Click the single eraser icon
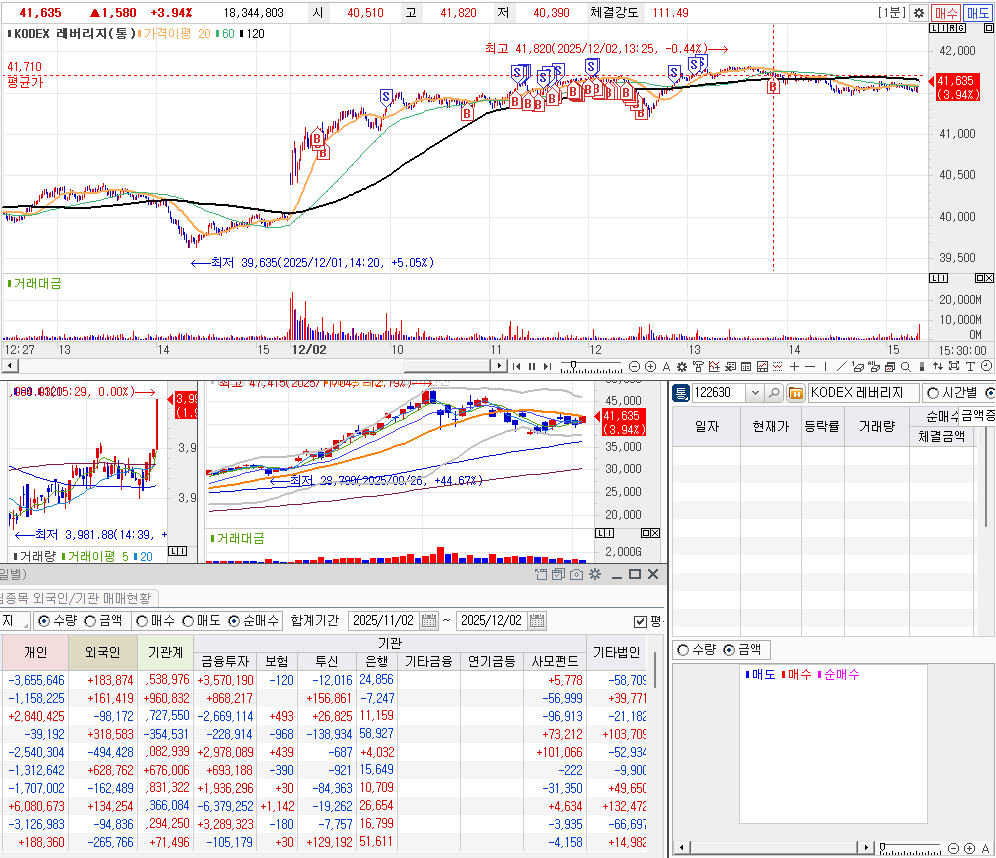Viewport: 996px width, 858px height. click(x=858, y=366)
